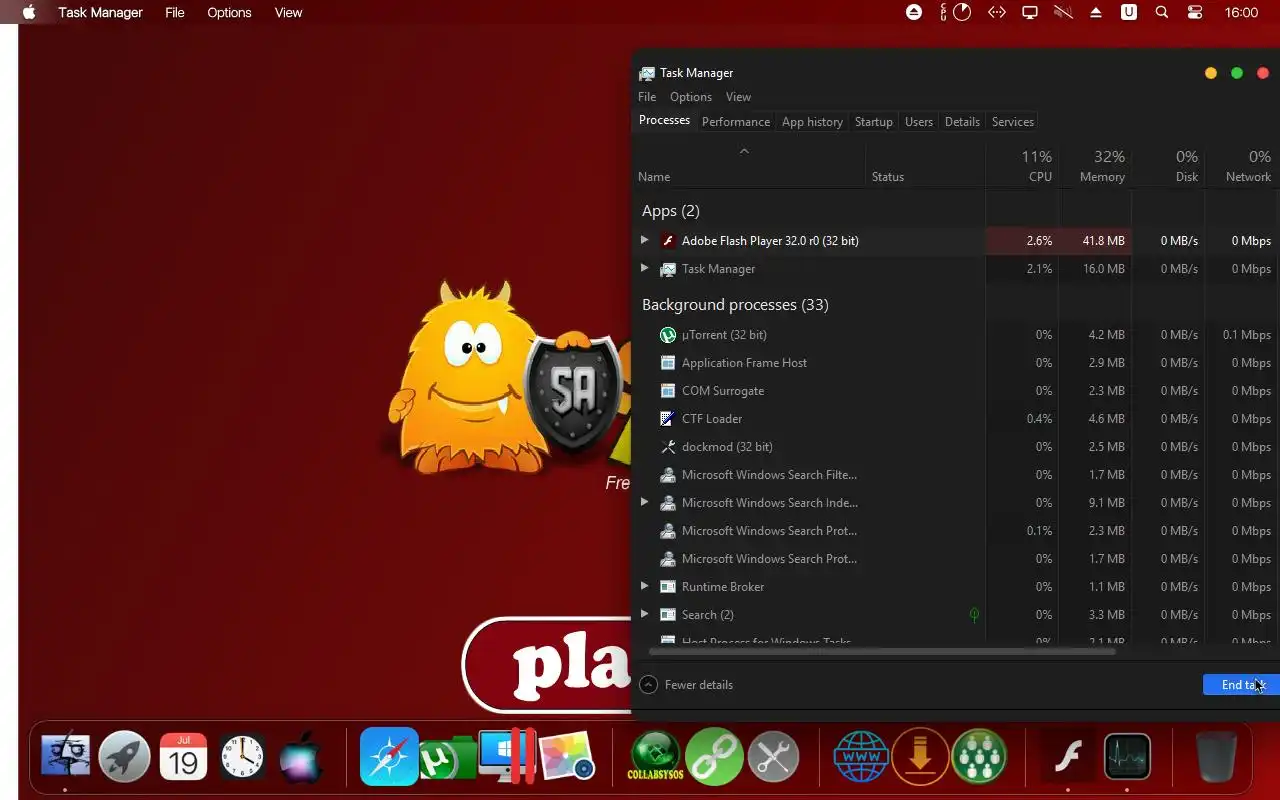This screenshot has width=1280, height=800.
Task: Click the angle brackets network icon in menu bar
Action: pos(996,12)
